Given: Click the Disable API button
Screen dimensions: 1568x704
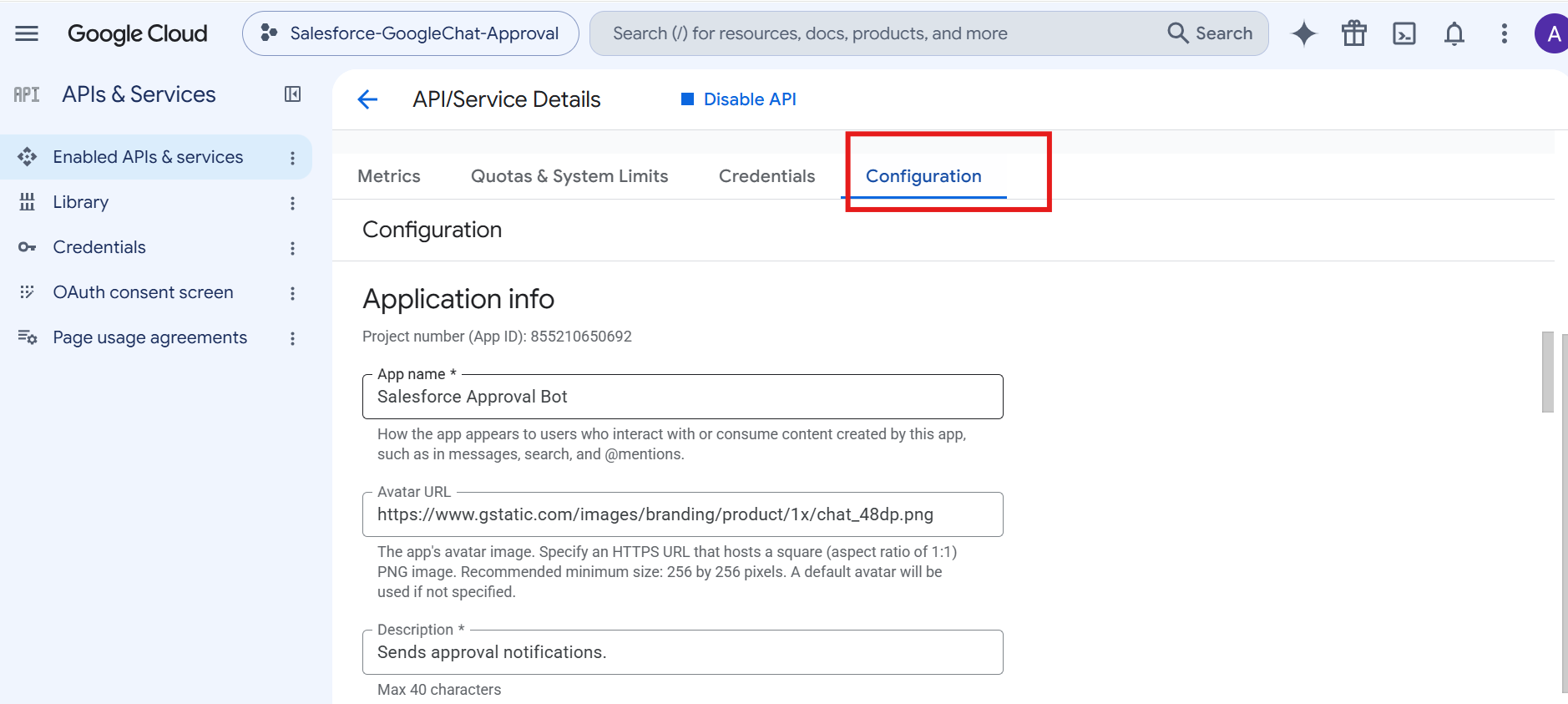Looking at the screenshot, I should 739,99.
